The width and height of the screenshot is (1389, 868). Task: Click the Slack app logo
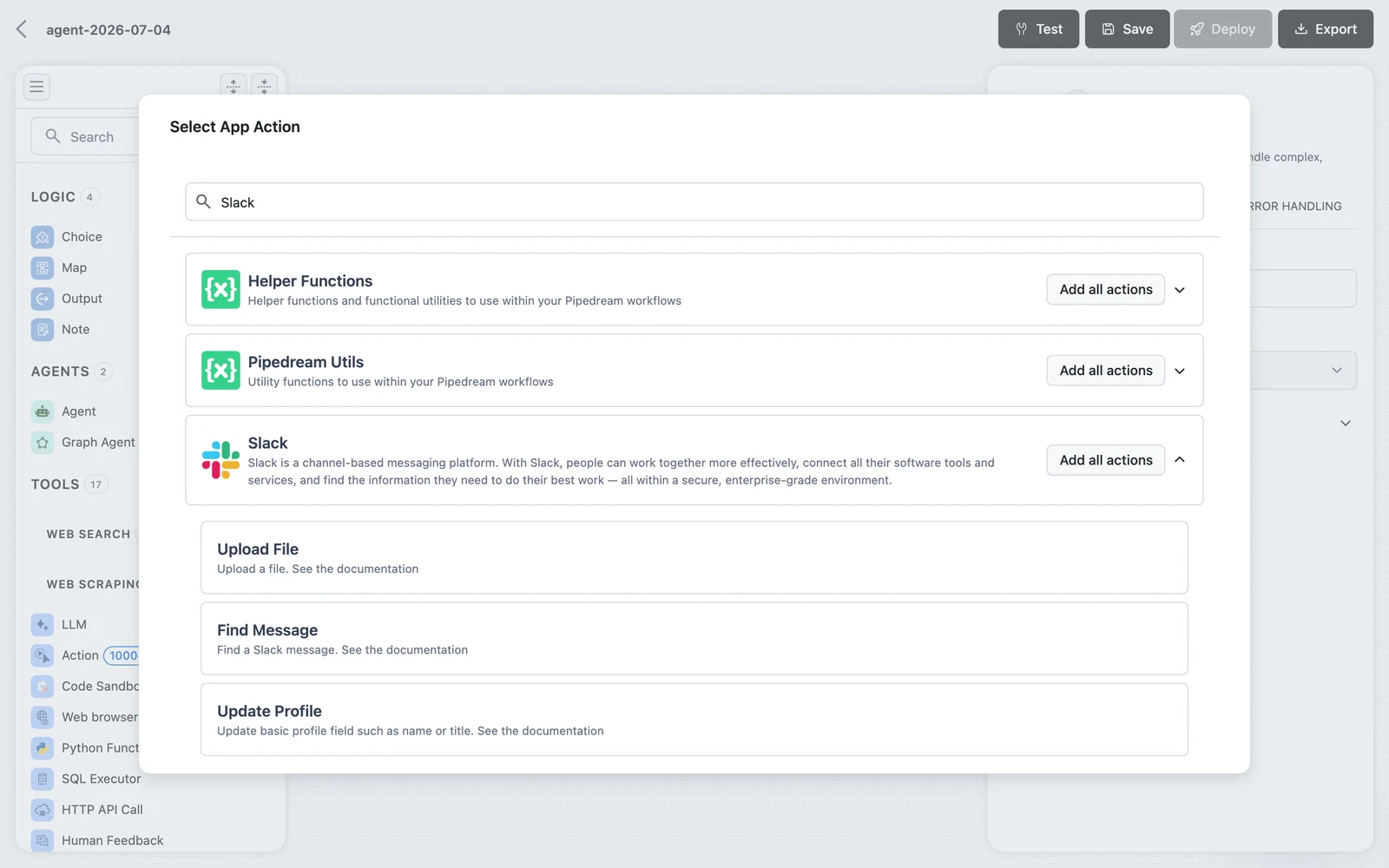pos(221,460)
